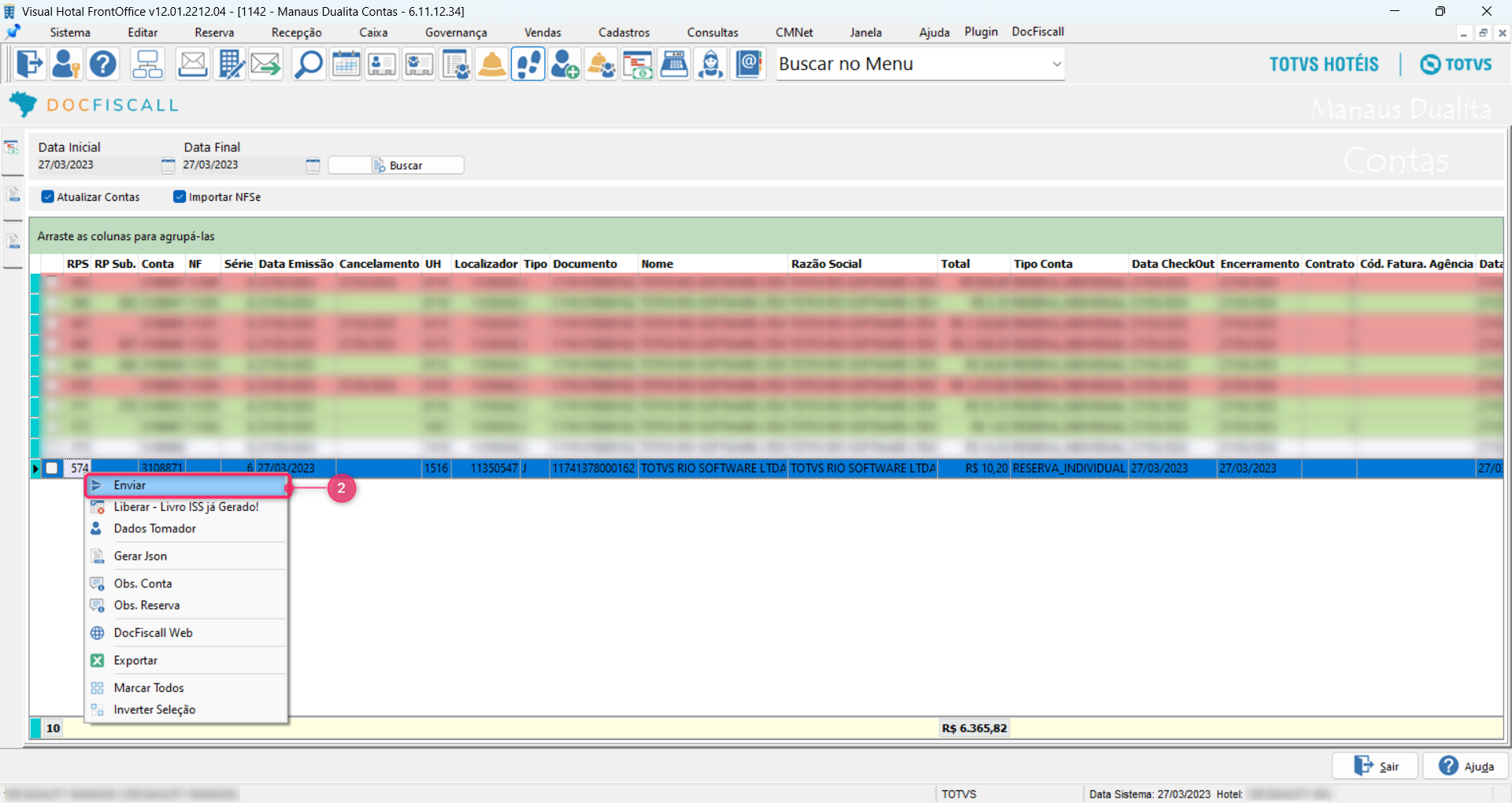Open the Recepção menu

pyautogui.click(x=297, y=32)
